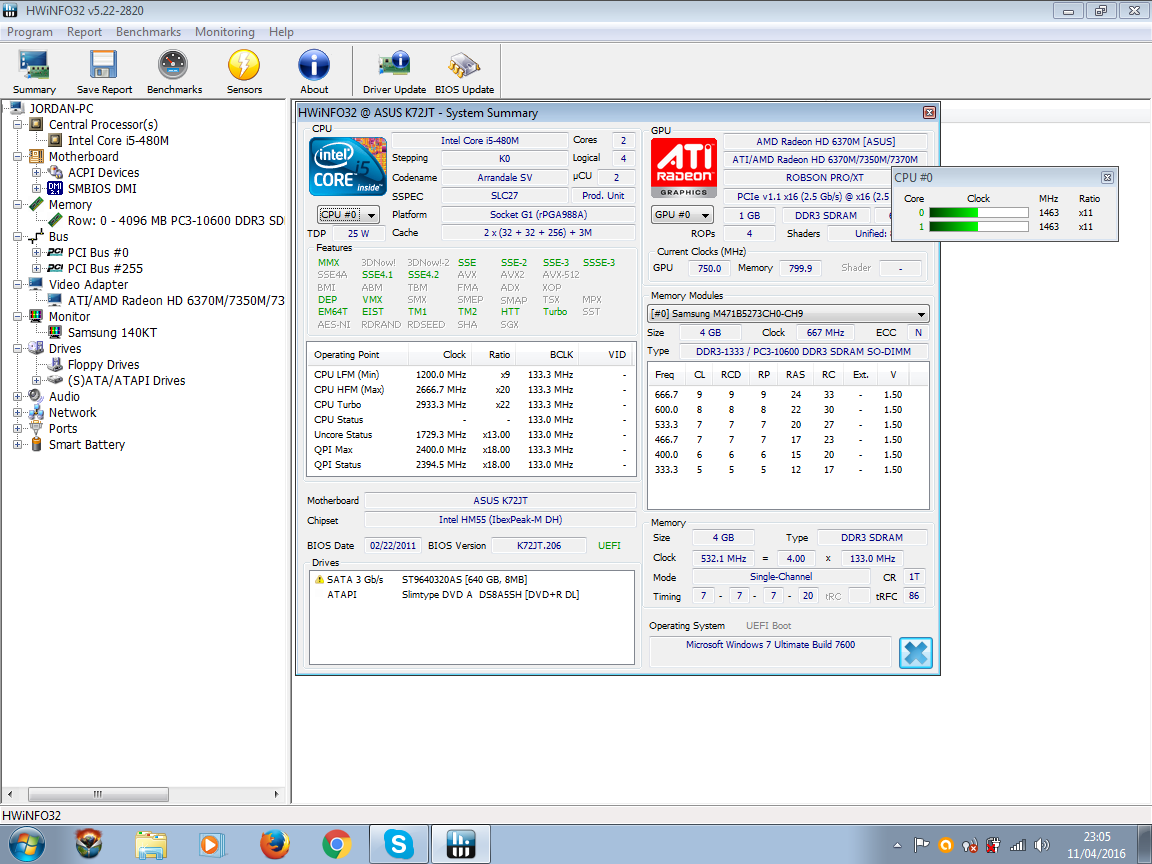Image resolution: width=1152 pixels, height=864 pixels.
Task: Open the Sensors lightning icon
Action: pyautogui.click(x=244, y=72)
